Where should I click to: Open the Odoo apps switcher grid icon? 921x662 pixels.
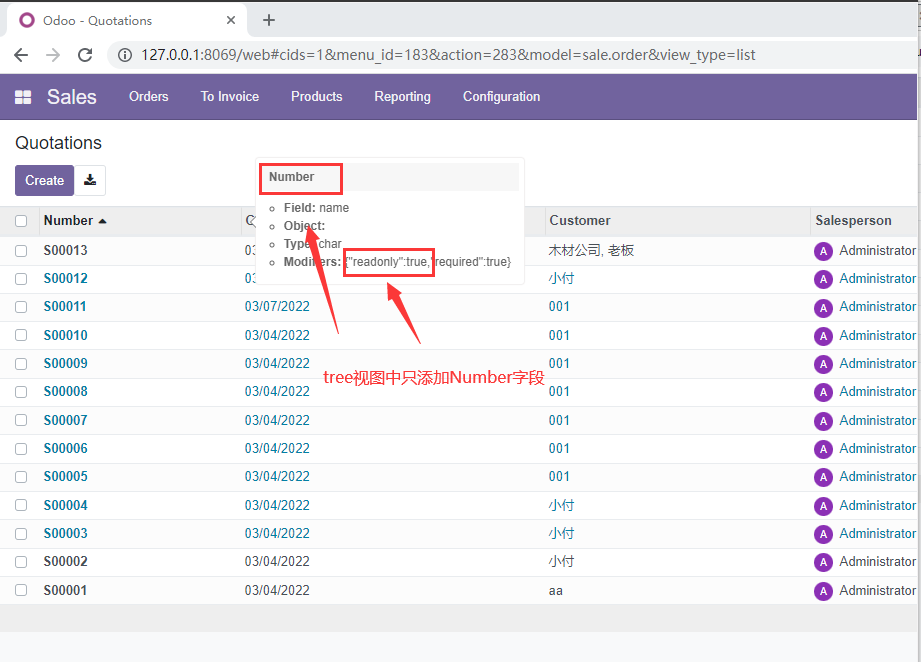24,96
